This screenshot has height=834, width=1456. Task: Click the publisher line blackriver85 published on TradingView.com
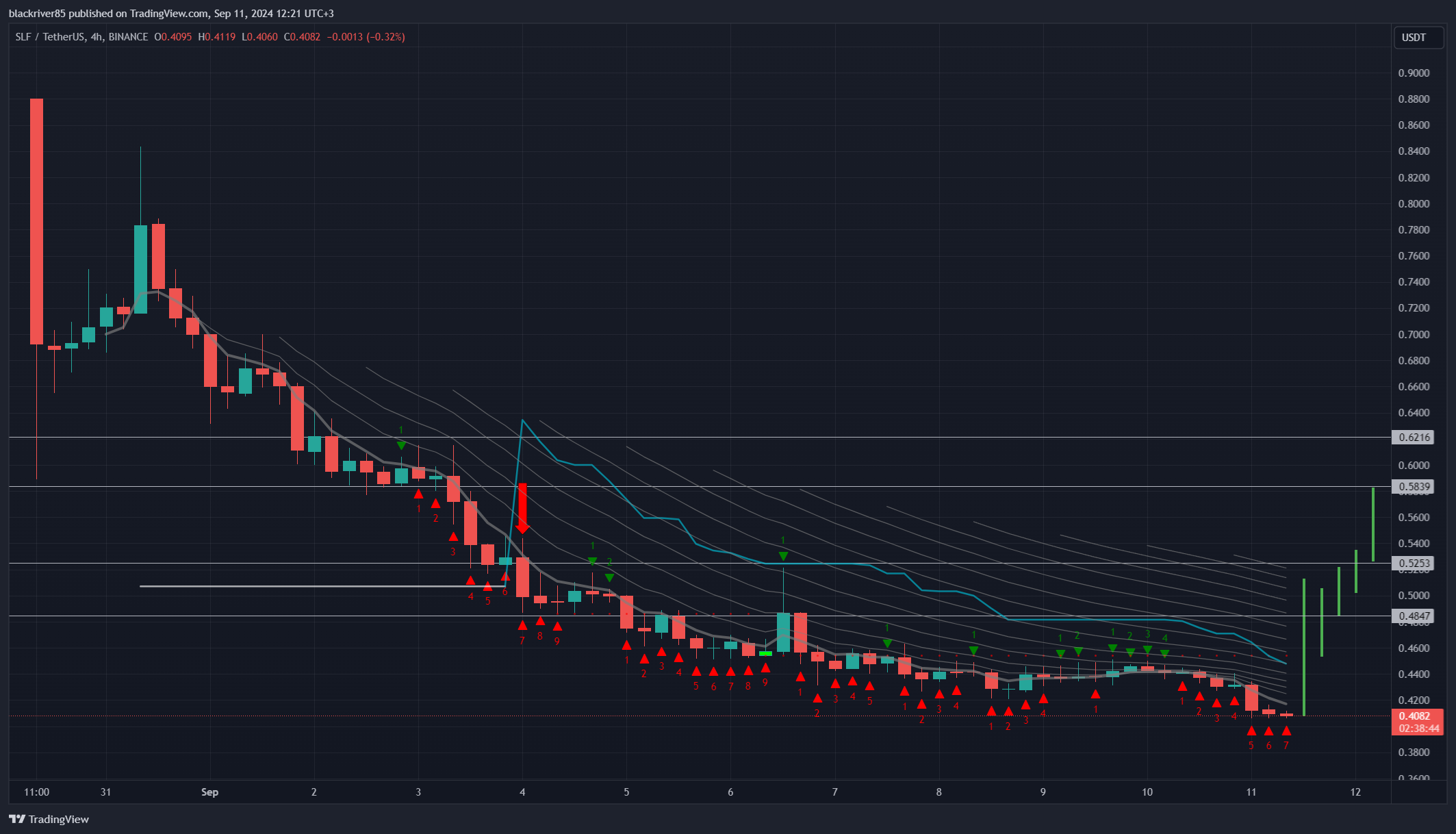tap(171, 14)
